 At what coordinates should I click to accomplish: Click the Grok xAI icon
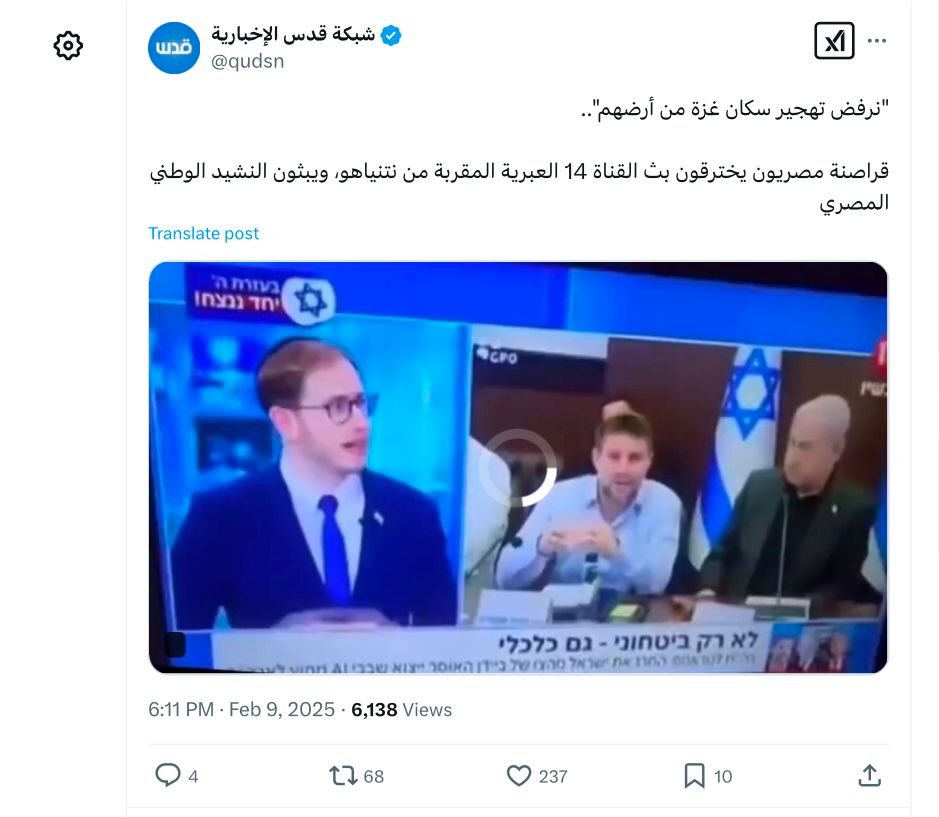coord(834,41)
